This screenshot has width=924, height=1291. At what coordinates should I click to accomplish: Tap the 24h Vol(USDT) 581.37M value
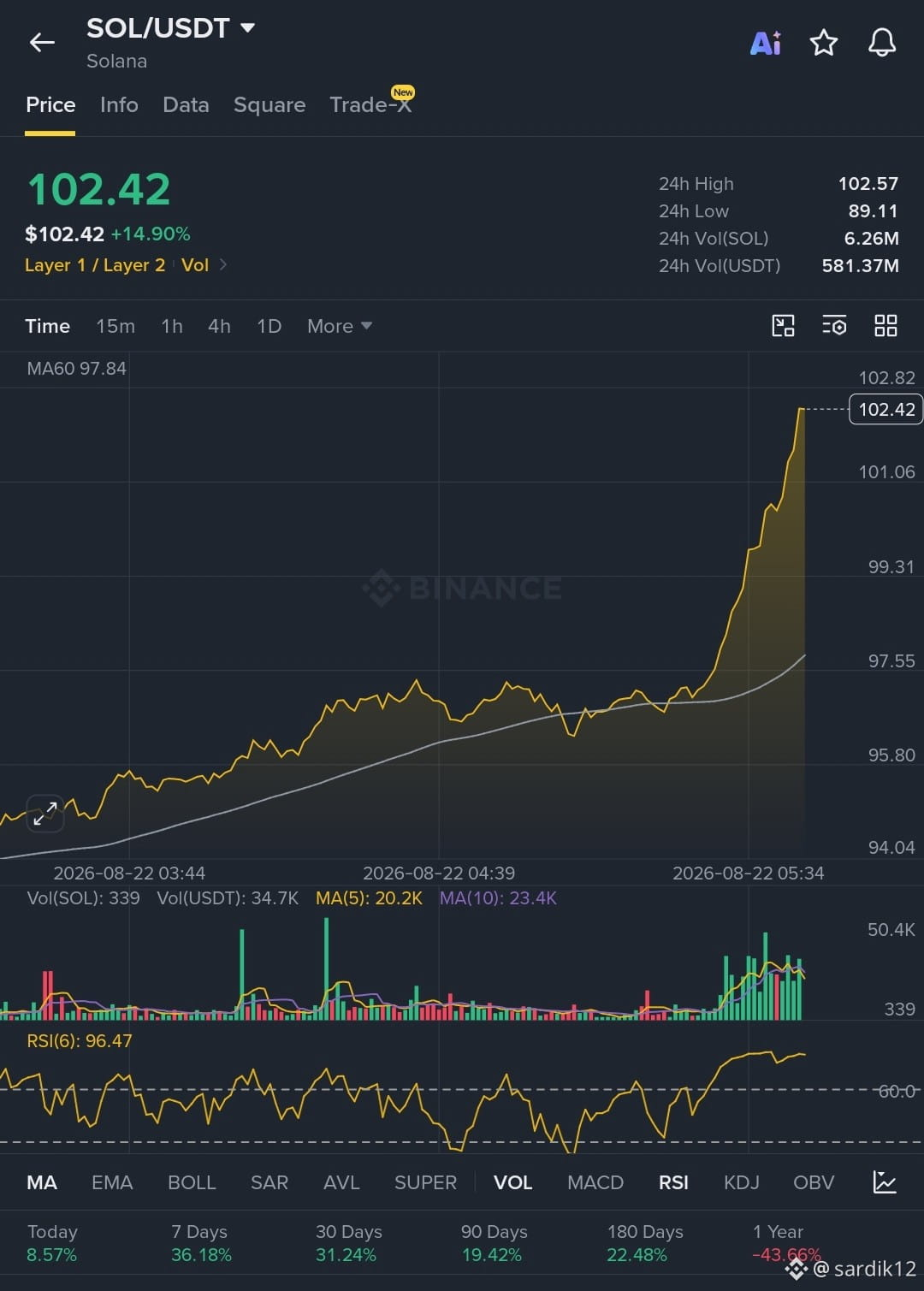click(860, 266)
